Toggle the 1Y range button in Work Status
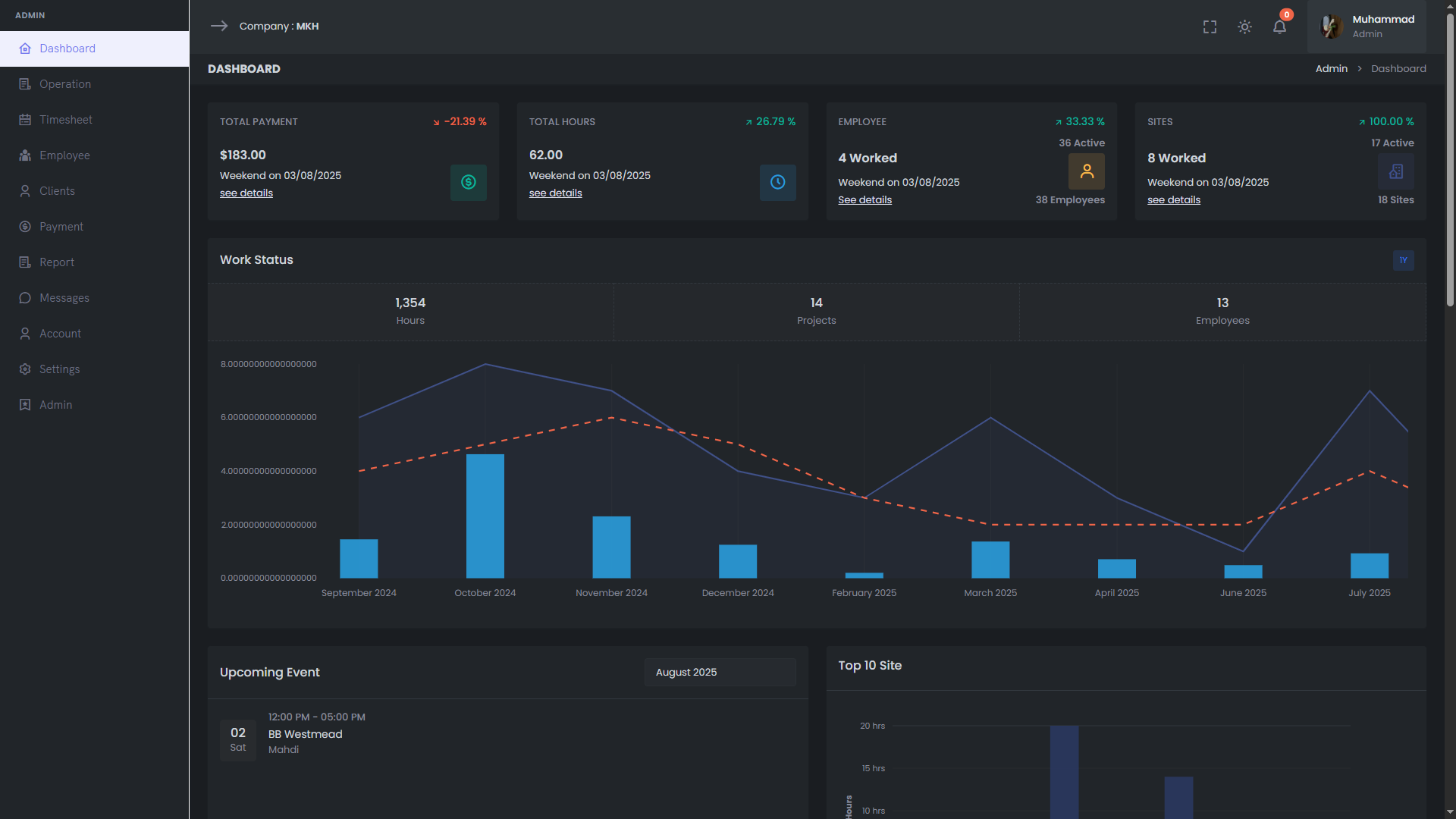The height and width of the screenshot is (819, 1456). [1403, 260]
